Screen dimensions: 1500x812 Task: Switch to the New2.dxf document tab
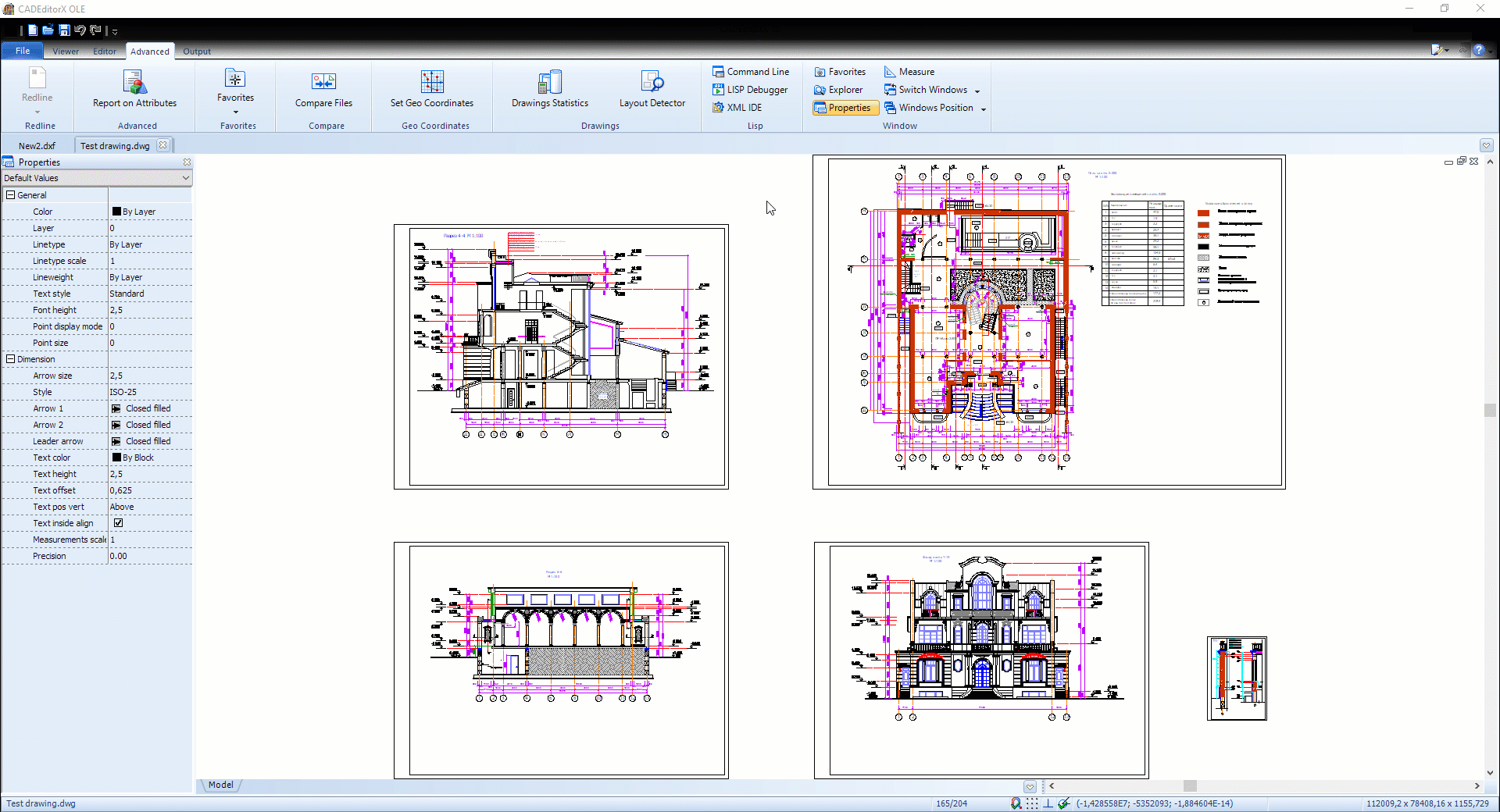(x=37, y=146)
